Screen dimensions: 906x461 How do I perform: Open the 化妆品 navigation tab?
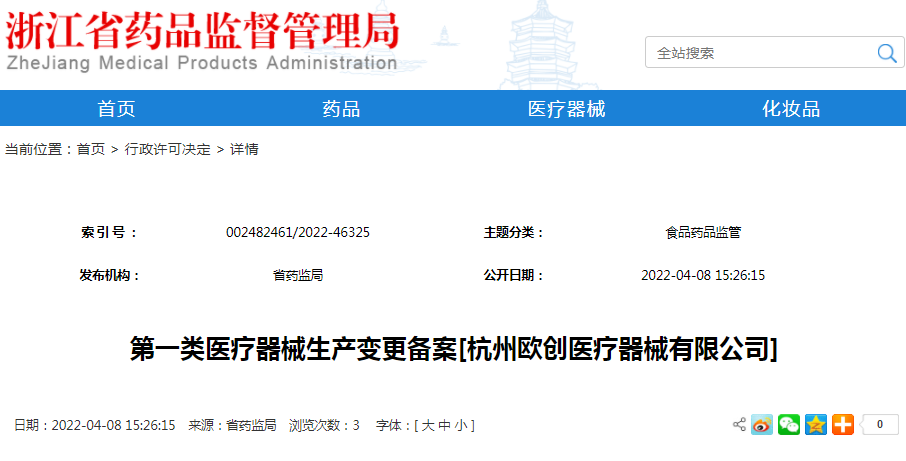click(791, 109)
